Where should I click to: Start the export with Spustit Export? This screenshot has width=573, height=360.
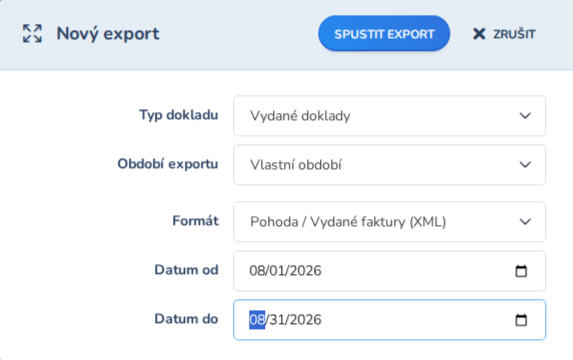coord(384,34)
